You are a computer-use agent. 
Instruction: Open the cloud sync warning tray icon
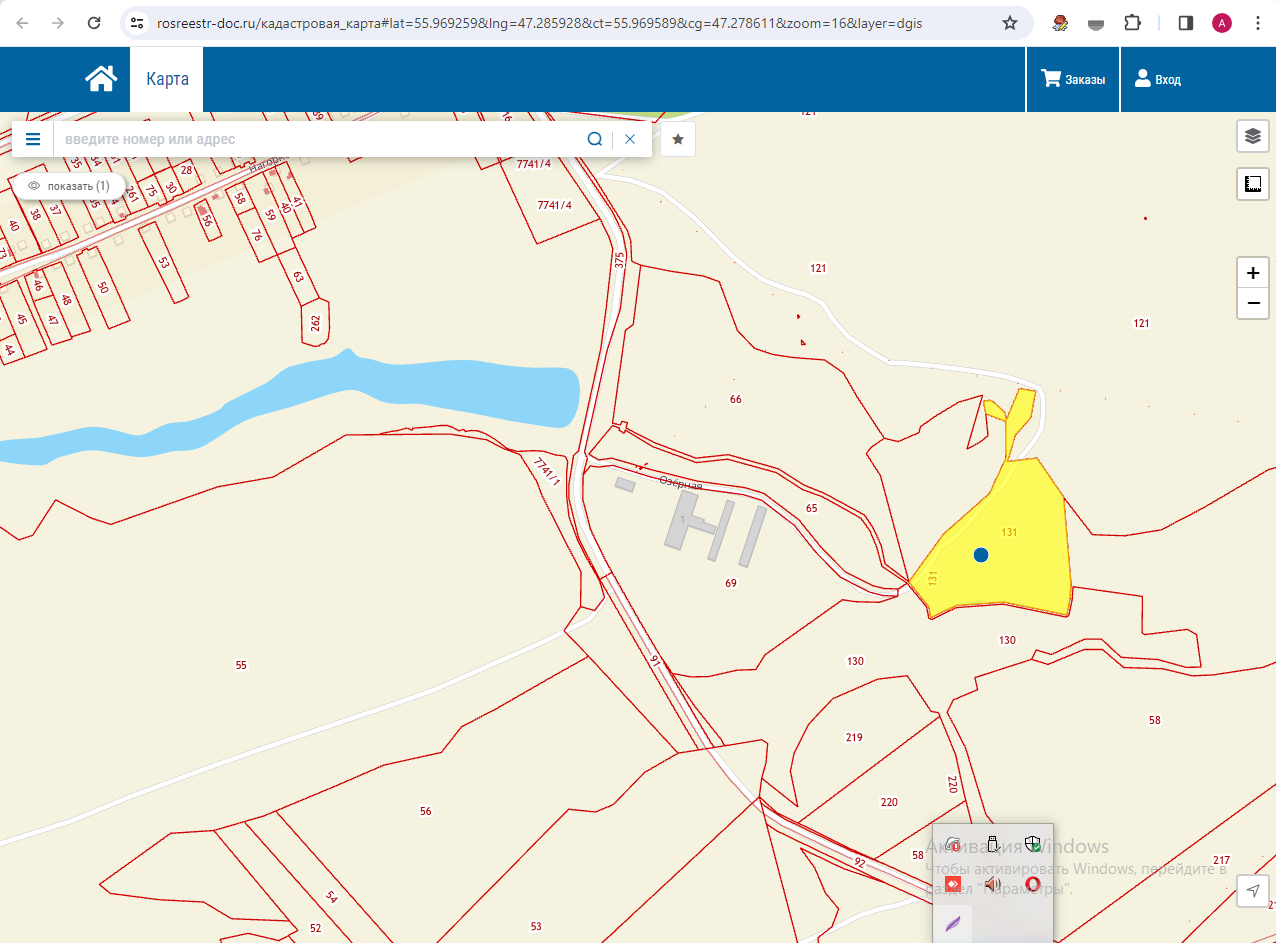pyautogui.click(x=952, y=844)
